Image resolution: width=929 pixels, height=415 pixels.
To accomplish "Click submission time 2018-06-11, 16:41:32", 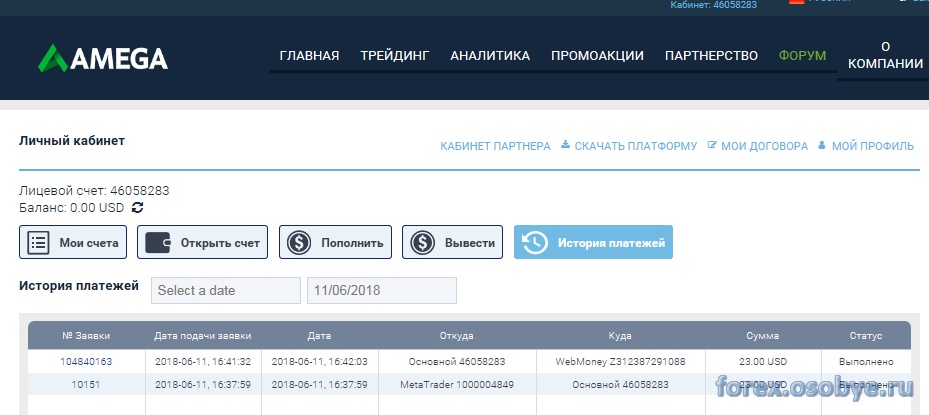I will (x=203, y=361).
